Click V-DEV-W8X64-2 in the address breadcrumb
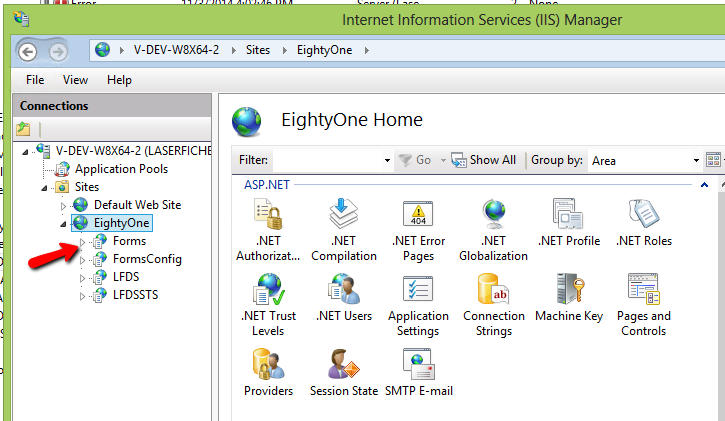 pyautogui.click(x=176, y=50)
